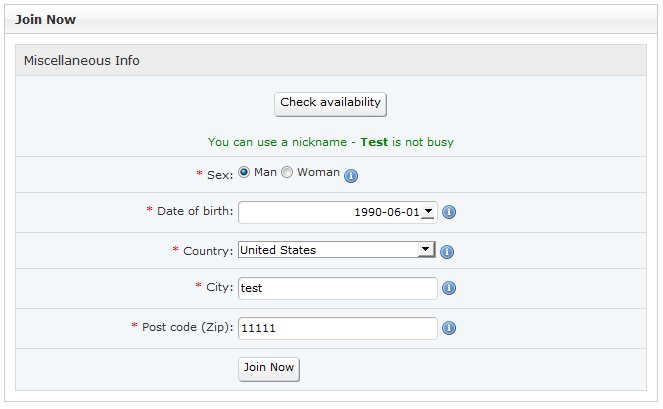Click the Post code (Zip) info icon
This screenshot has width=663, height=409.
pyautogui.click(x=449, y=328)
